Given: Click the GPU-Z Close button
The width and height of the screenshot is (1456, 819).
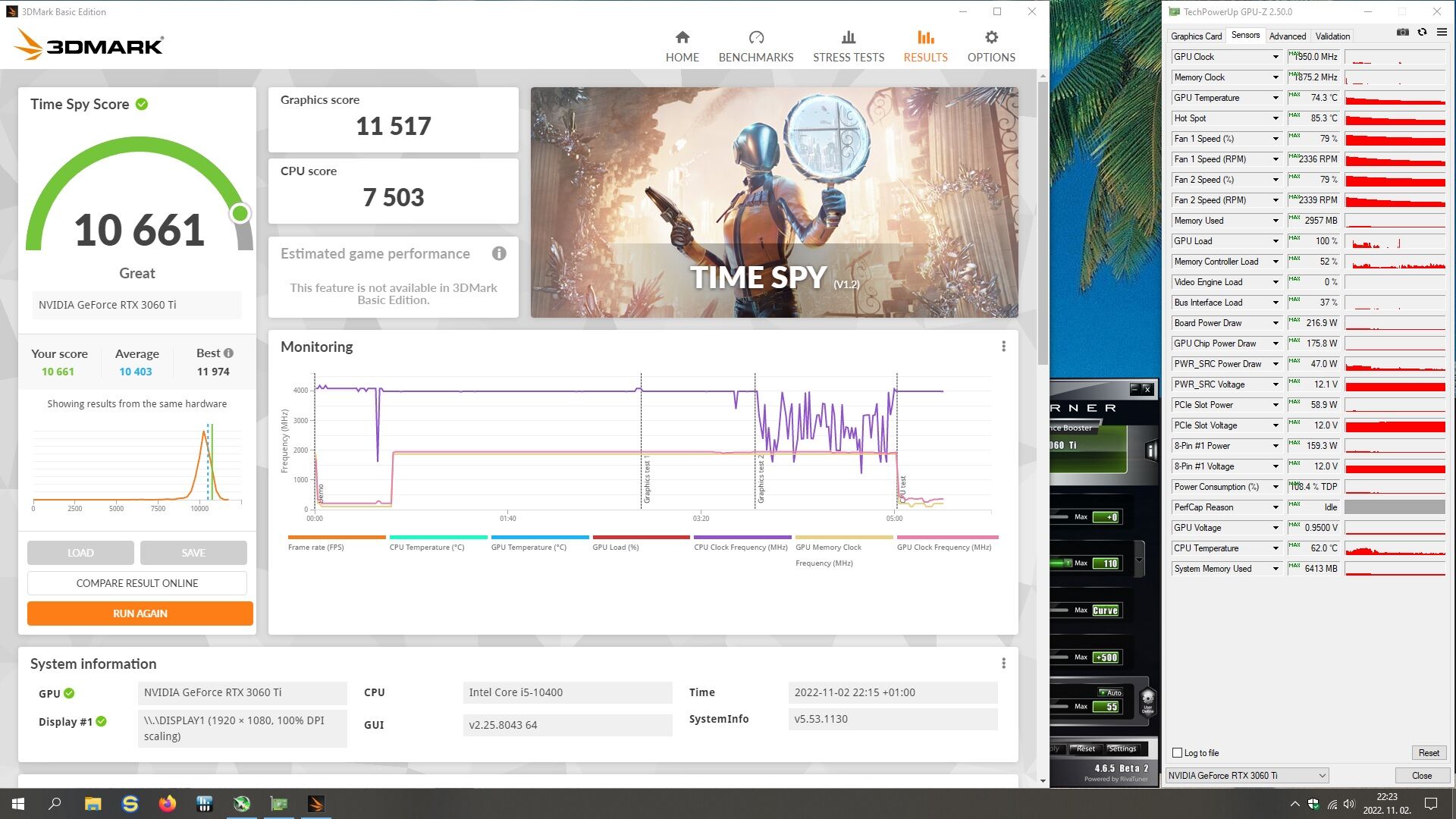Looking at the screenshot, I should tap(1422, 776).
